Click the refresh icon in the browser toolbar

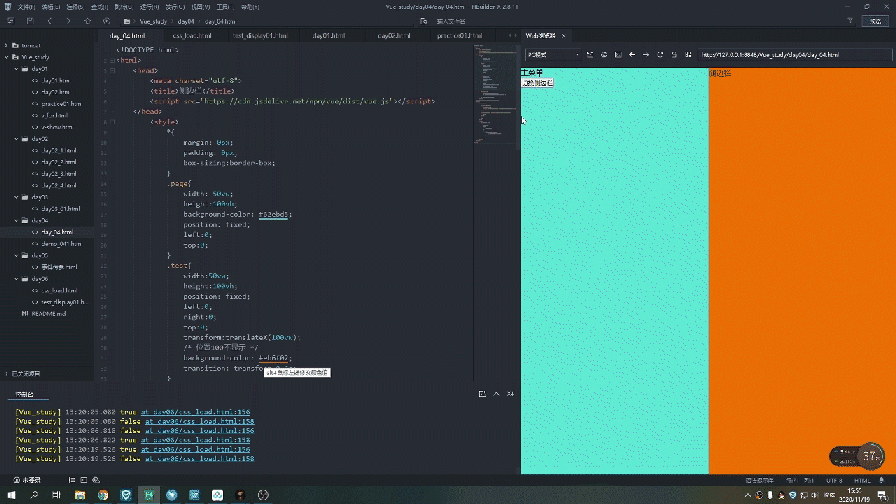click(660, 55)
